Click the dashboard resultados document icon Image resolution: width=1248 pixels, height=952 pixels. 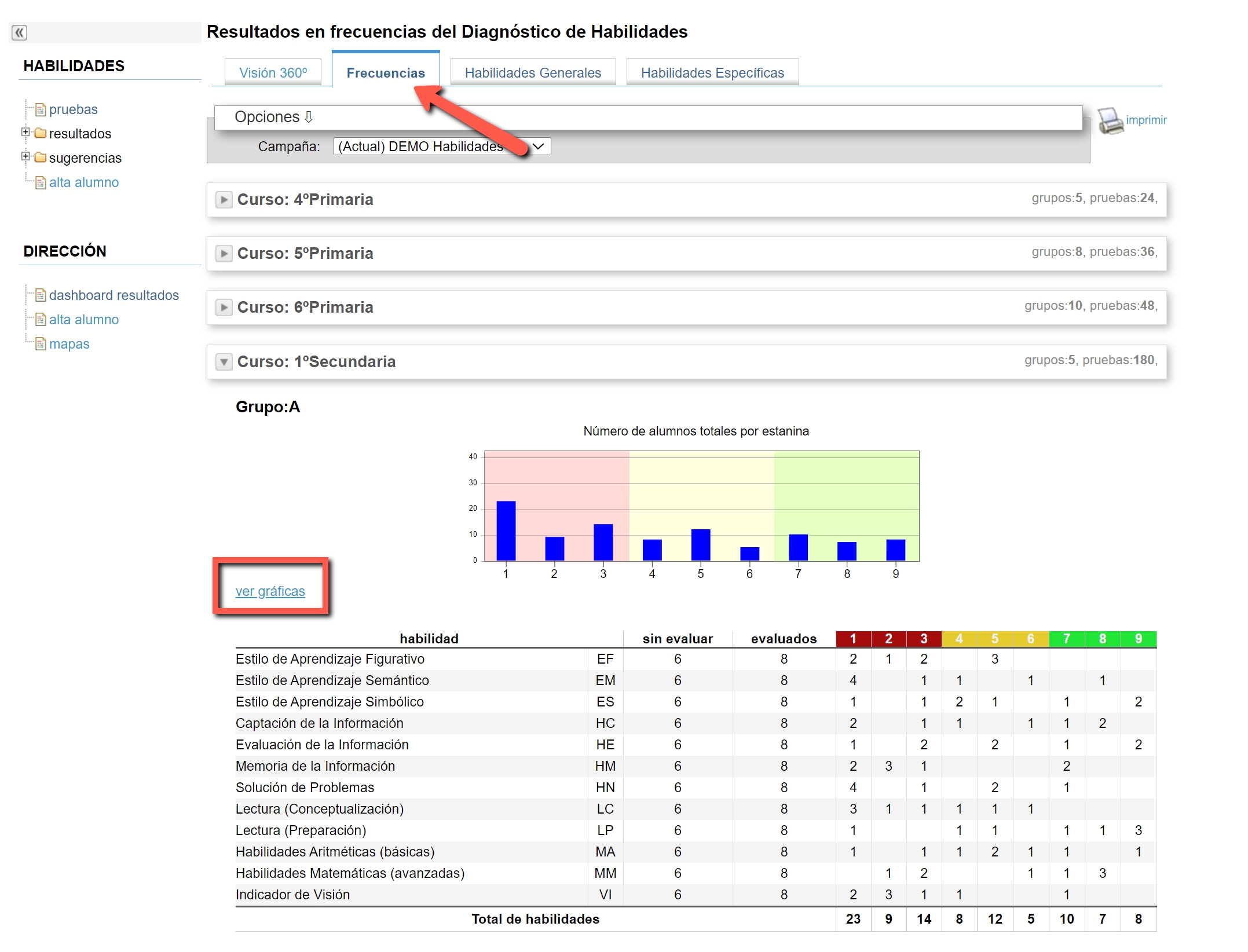[41, 295]
